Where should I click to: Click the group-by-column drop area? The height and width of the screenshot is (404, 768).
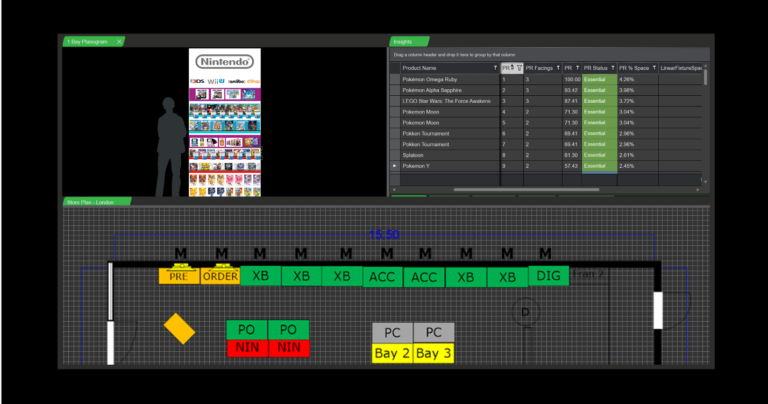pos(549,55)
